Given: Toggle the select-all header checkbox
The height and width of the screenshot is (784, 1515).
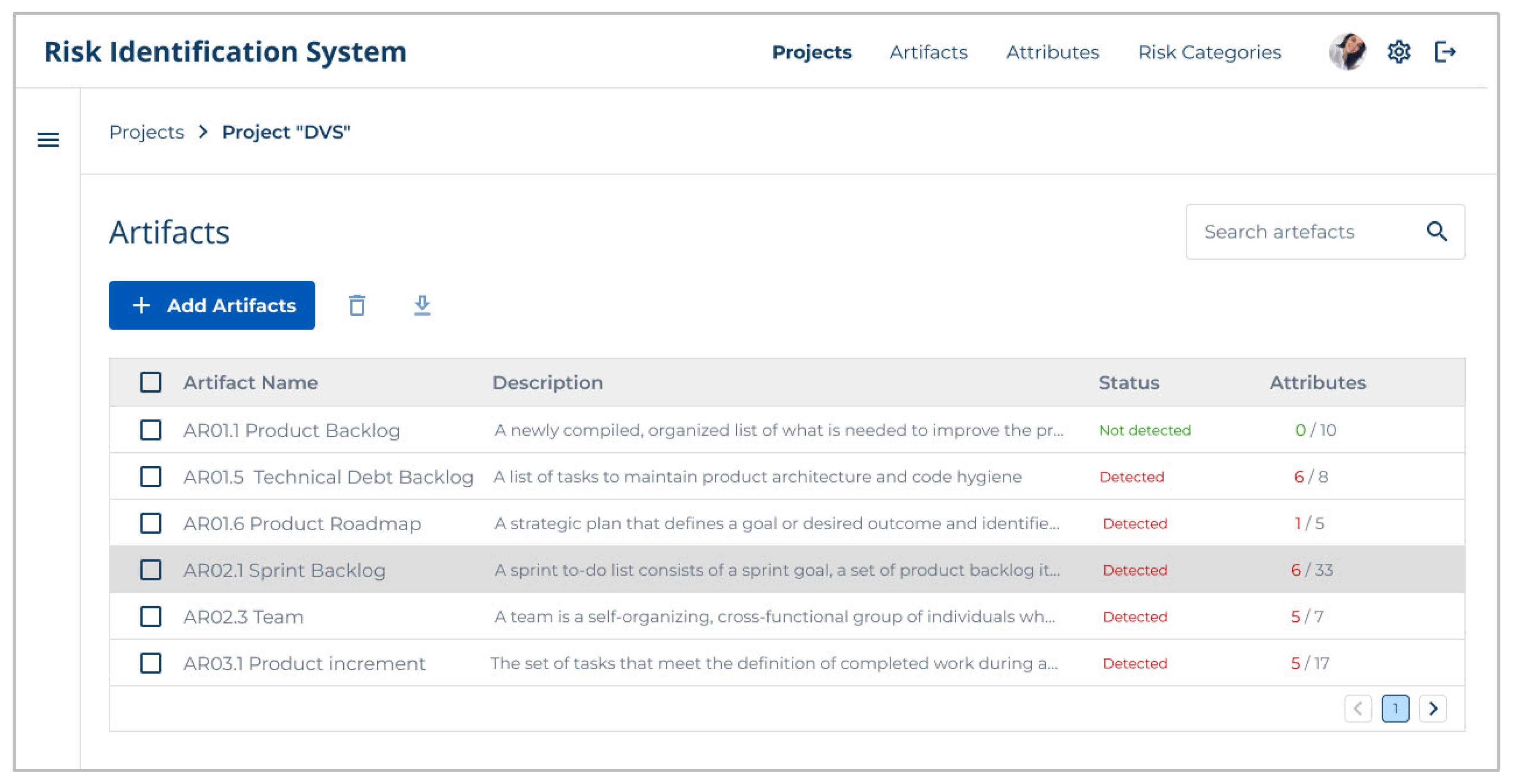Looking at the screenshot, I should click(x=151, y=382).
